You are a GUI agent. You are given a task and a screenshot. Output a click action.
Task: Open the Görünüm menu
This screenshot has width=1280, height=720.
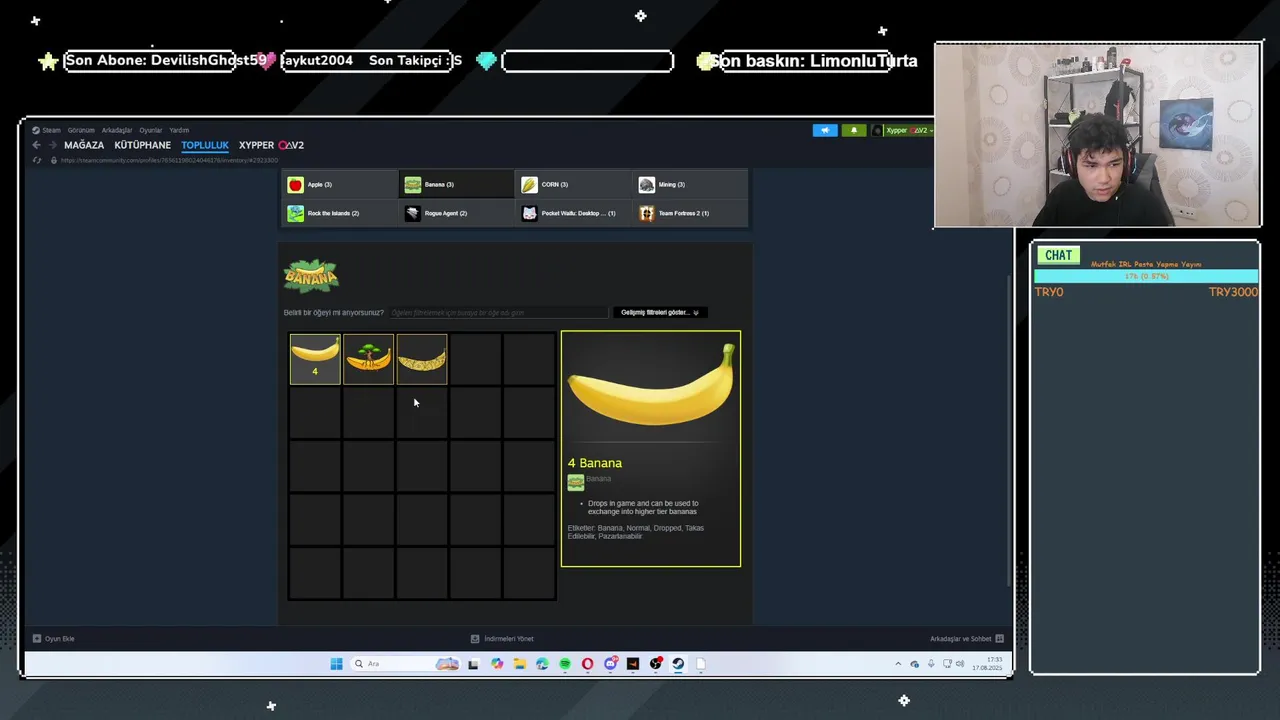click(81, 130)
